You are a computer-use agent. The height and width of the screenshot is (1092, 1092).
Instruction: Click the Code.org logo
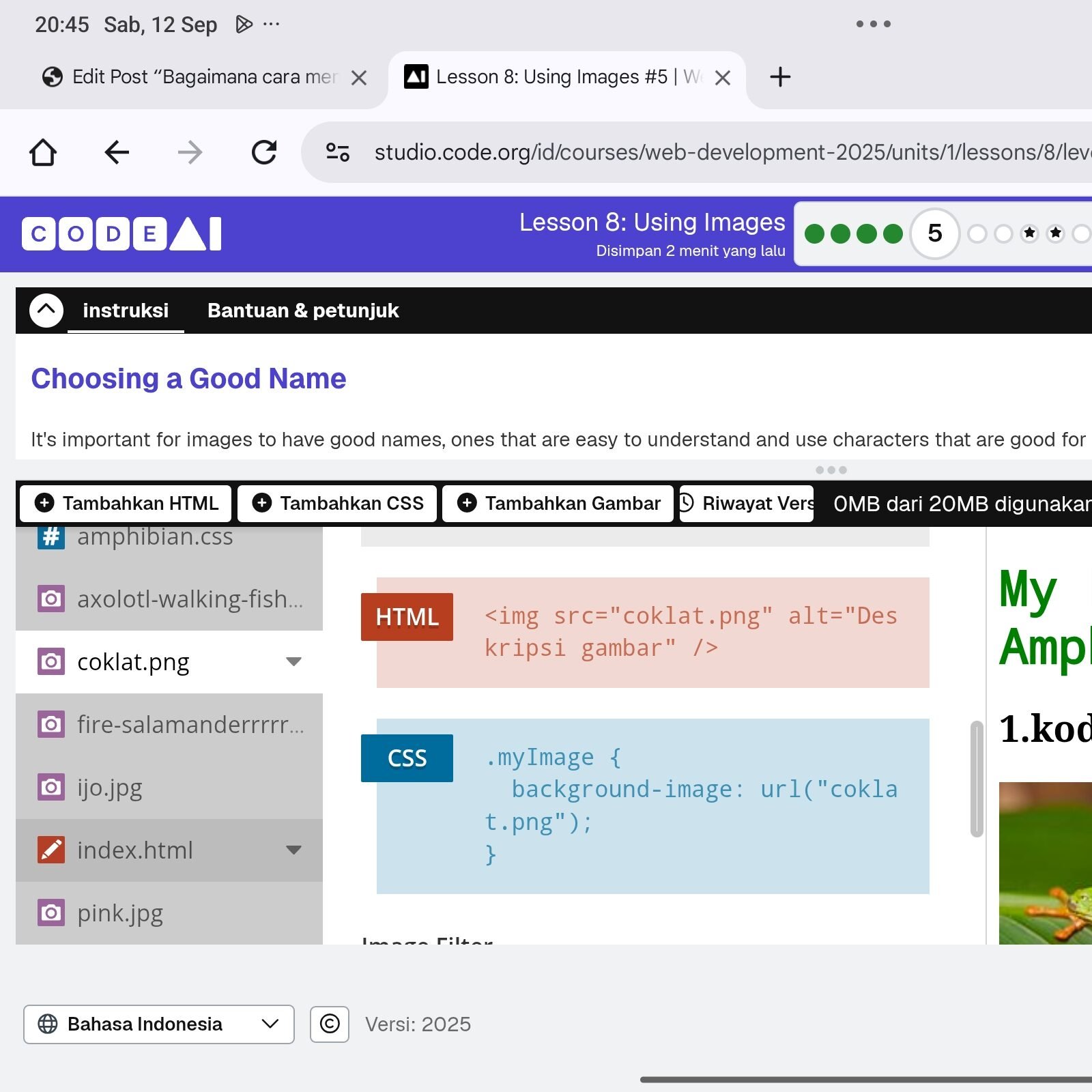click(x=121, y=234)
